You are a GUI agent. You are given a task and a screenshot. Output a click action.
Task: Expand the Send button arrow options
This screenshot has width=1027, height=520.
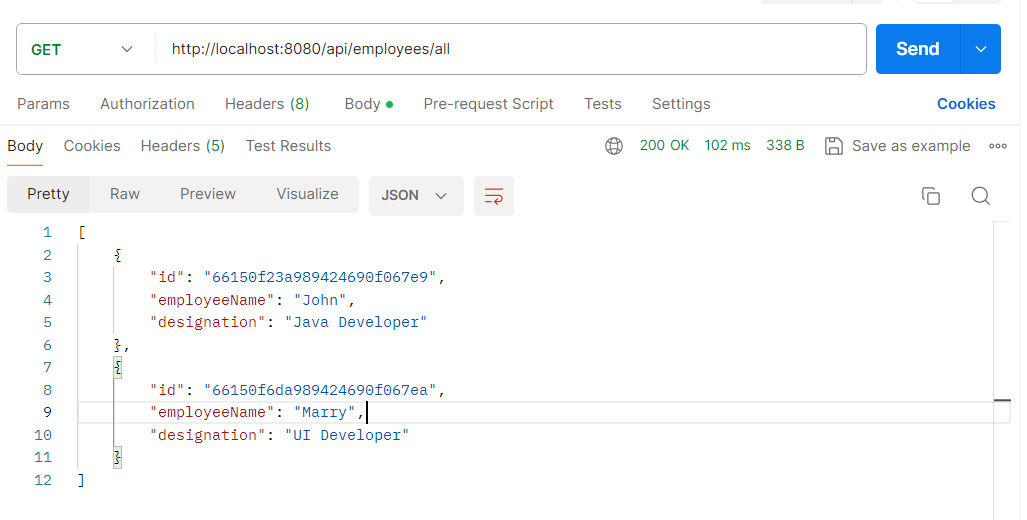point(981,49)
